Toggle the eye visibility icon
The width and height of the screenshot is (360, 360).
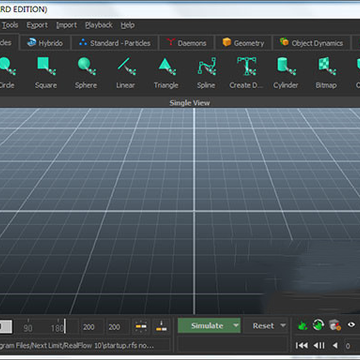(x=351, y=324)
